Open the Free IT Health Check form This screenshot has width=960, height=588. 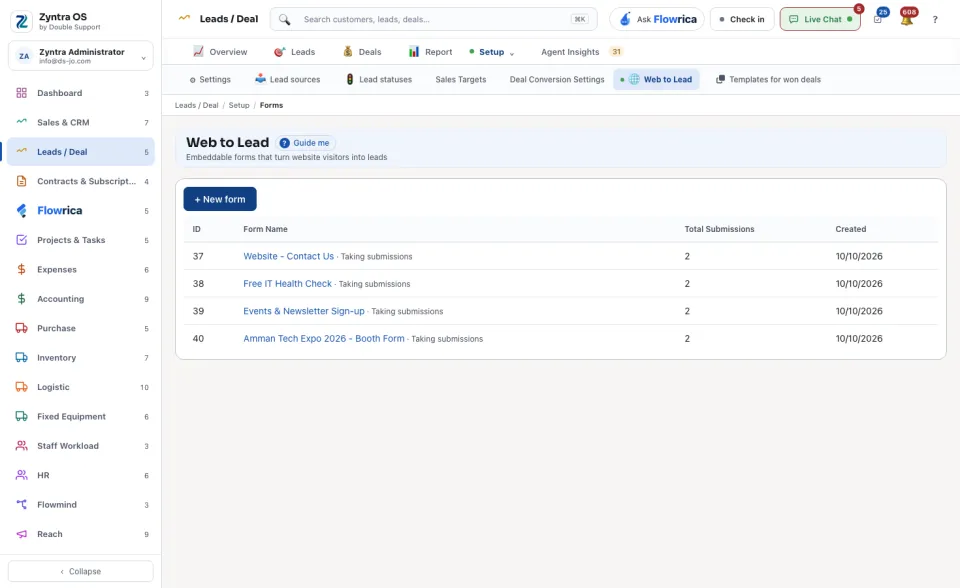click(287, 284)
